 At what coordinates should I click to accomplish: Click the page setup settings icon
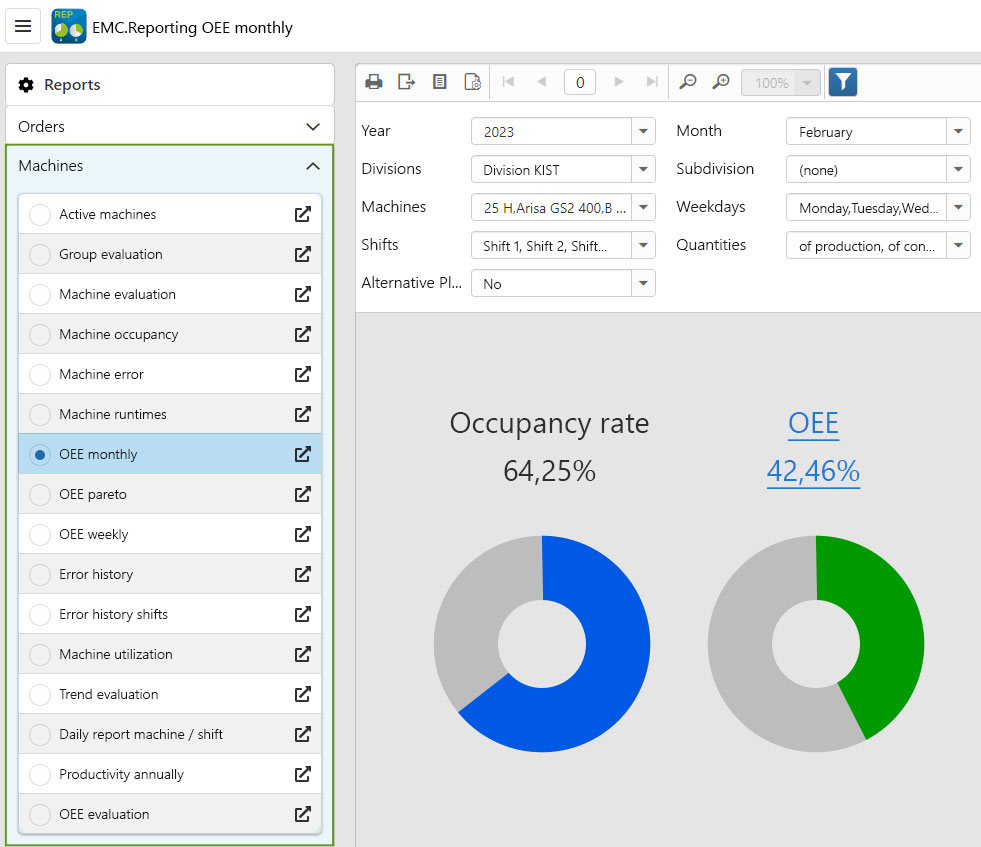[x=472, y=82]
